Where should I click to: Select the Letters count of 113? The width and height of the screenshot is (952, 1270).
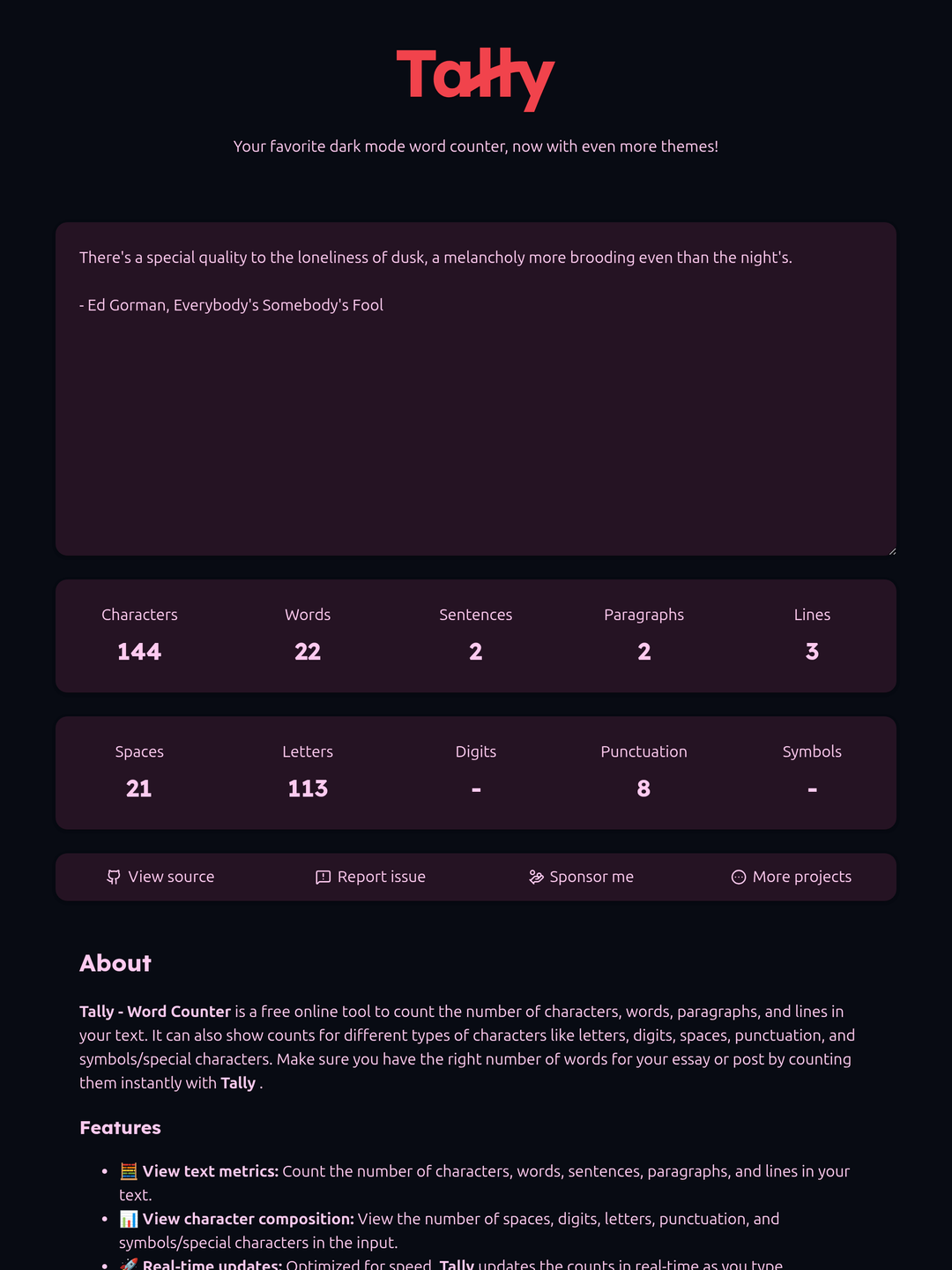[x=308, y=788]
